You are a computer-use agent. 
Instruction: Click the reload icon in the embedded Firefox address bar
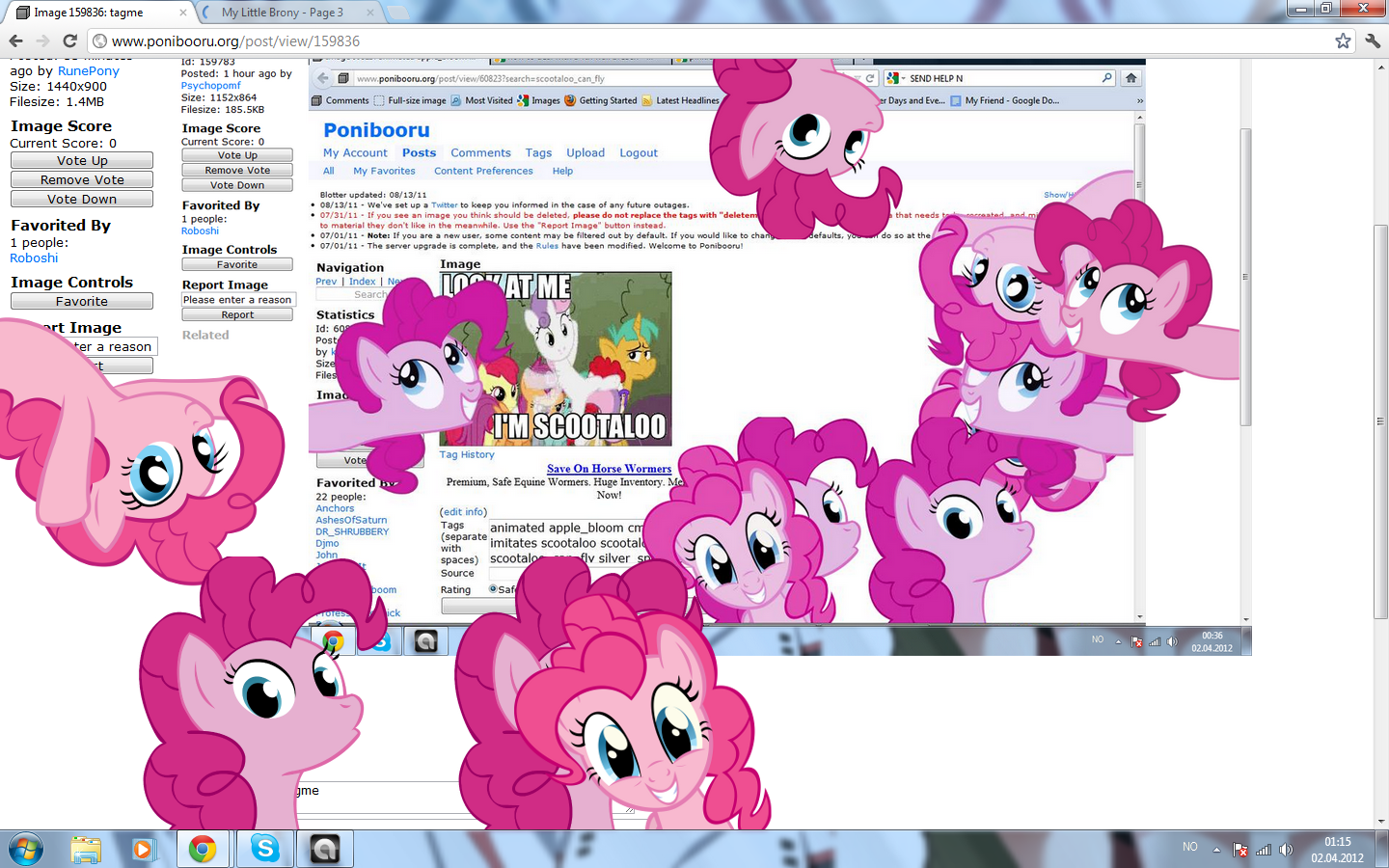coord(869,78)
